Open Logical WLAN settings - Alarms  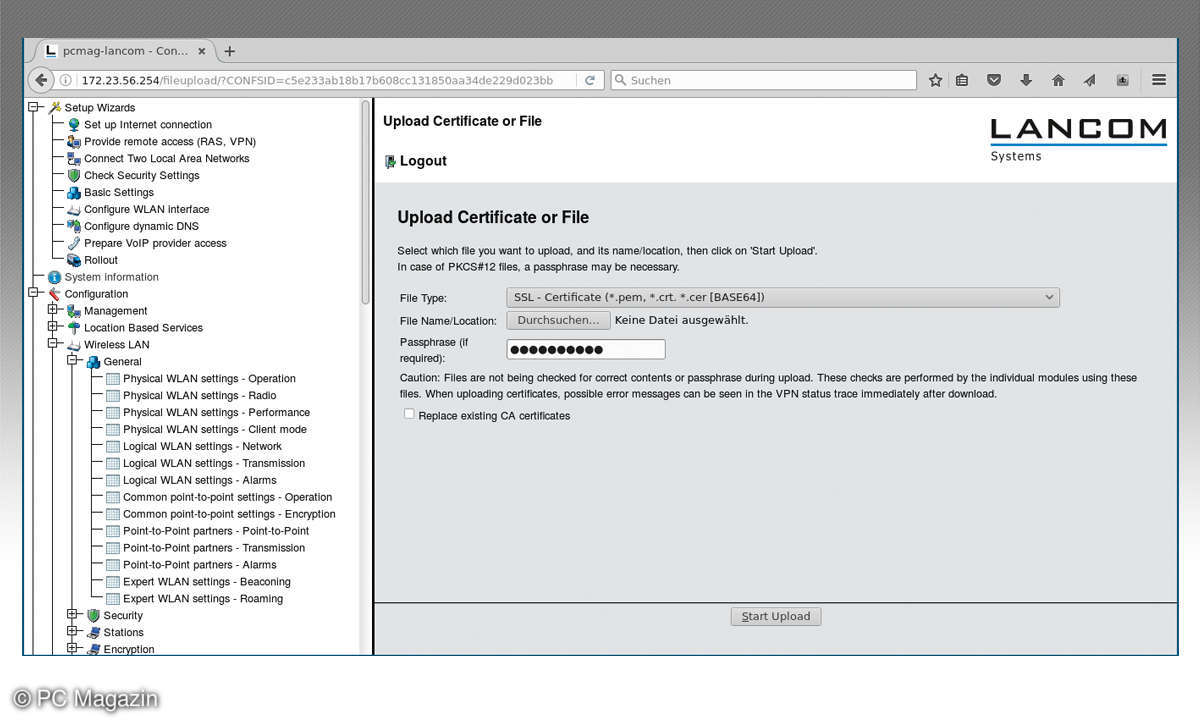pos(200,481)
